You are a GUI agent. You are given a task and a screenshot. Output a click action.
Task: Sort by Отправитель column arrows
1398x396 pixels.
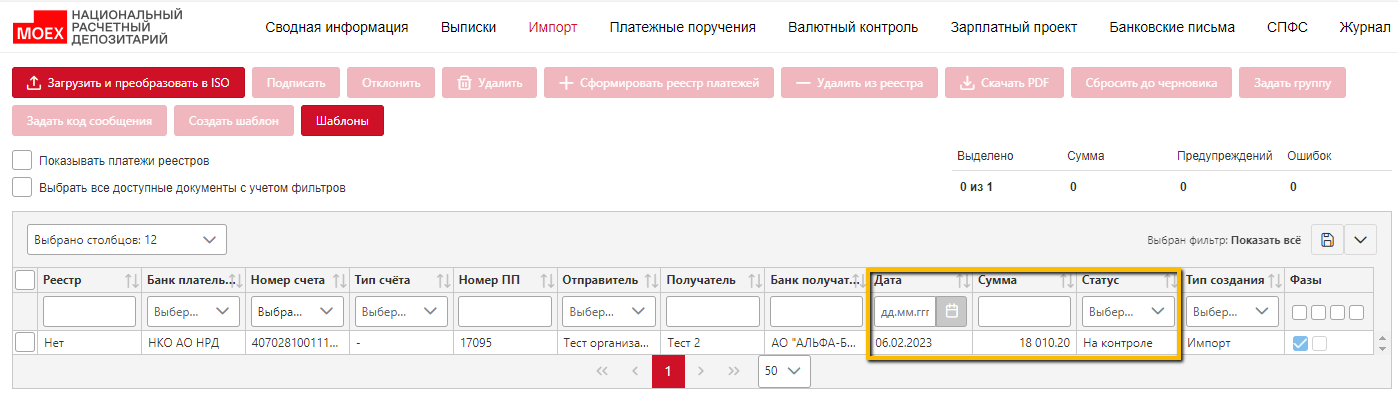point(651,281)
